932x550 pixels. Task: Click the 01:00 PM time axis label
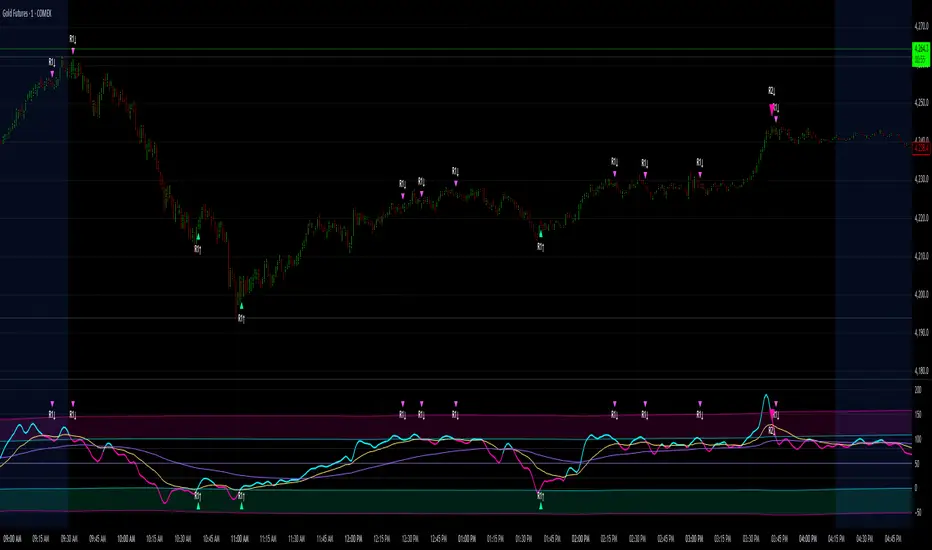click(467, 539)
